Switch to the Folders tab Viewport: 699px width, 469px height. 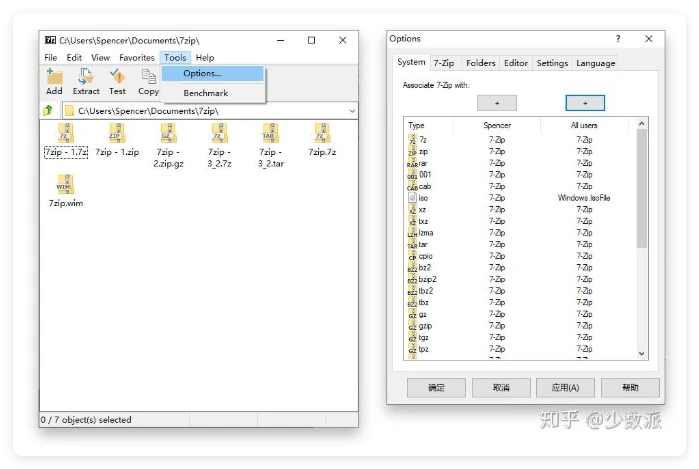click(480, 63)
